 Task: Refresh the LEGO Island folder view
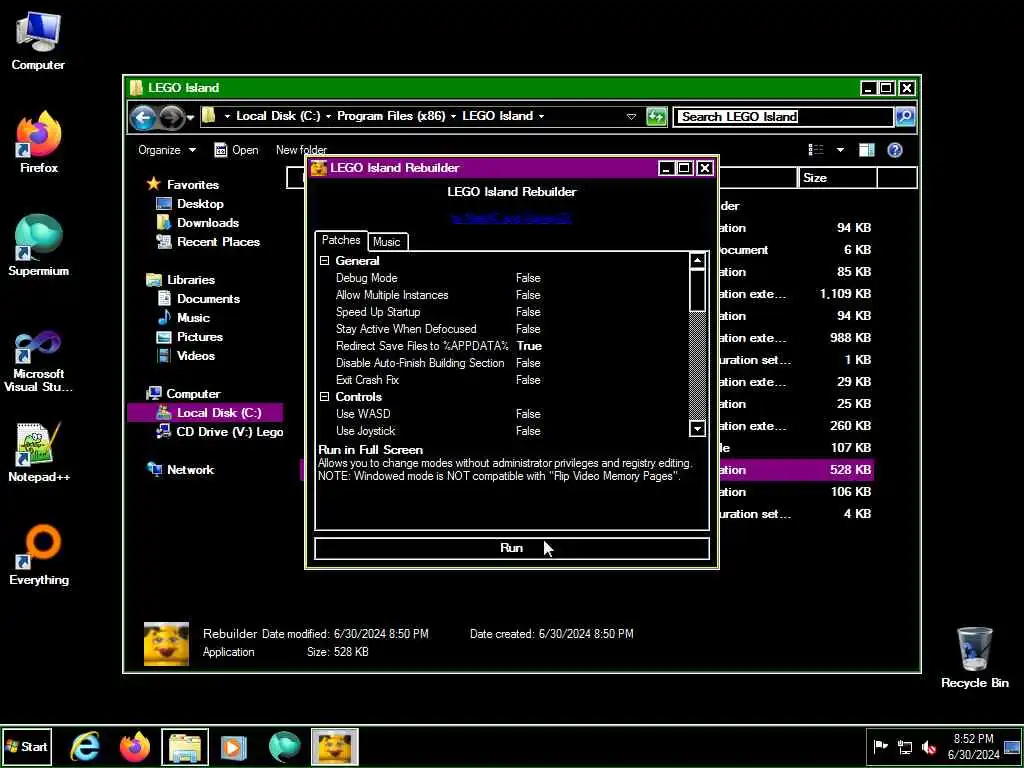(x=656, y=117)
